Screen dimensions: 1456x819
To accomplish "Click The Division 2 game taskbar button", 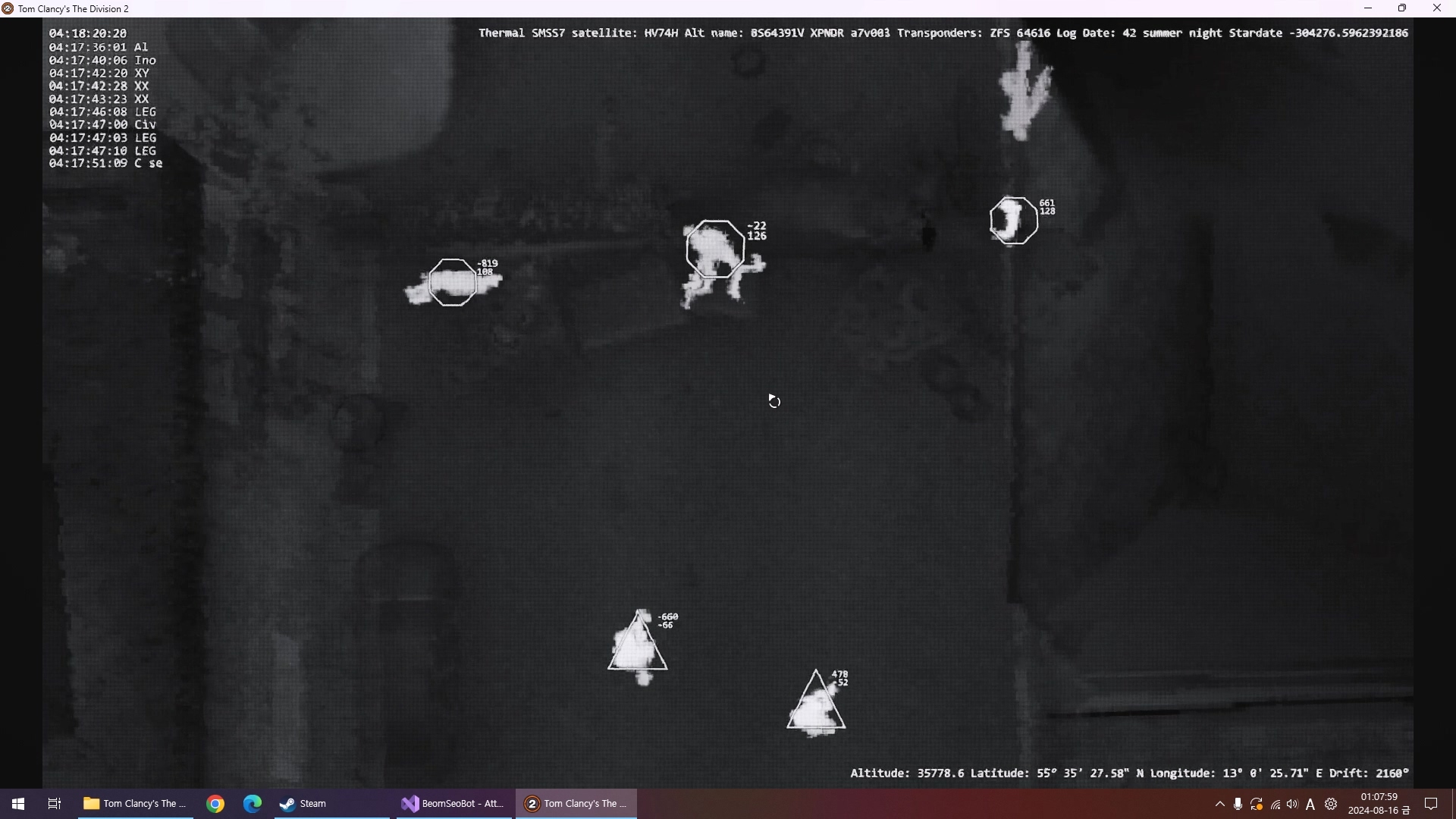I will coord(576,804).
